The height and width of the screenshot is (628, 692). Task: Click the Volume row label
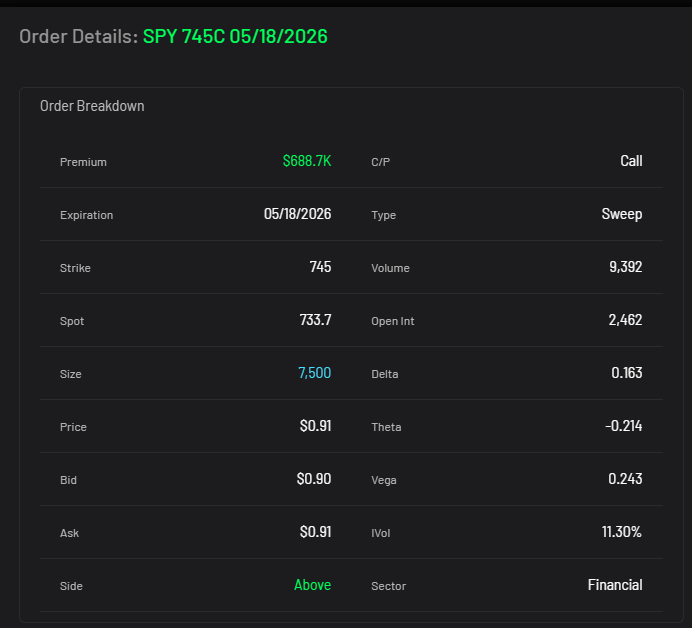click(391, 268)
